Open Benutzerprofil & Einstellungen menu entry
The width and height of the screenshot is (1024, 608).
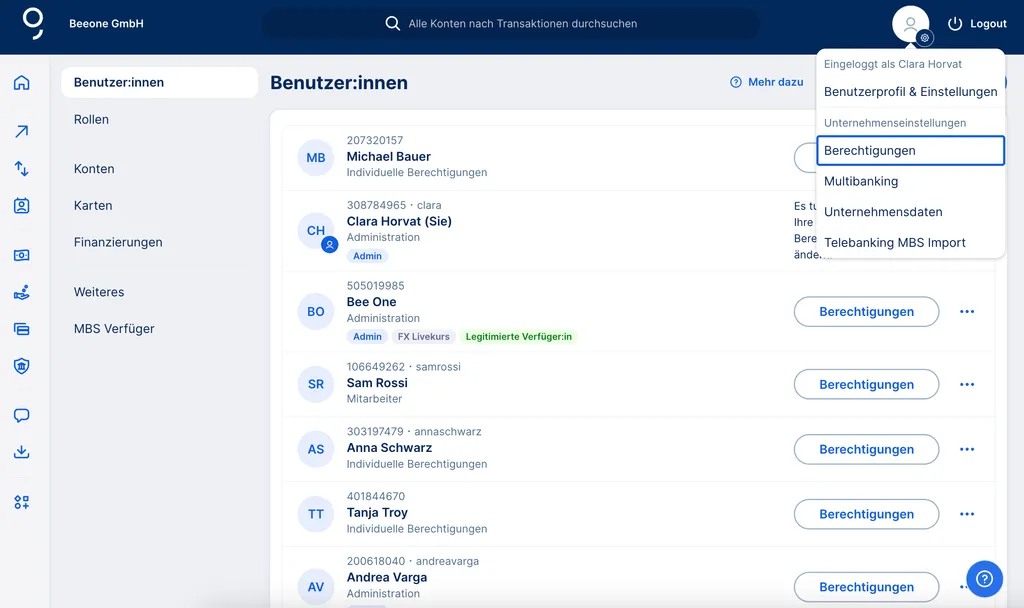(910, 92)
